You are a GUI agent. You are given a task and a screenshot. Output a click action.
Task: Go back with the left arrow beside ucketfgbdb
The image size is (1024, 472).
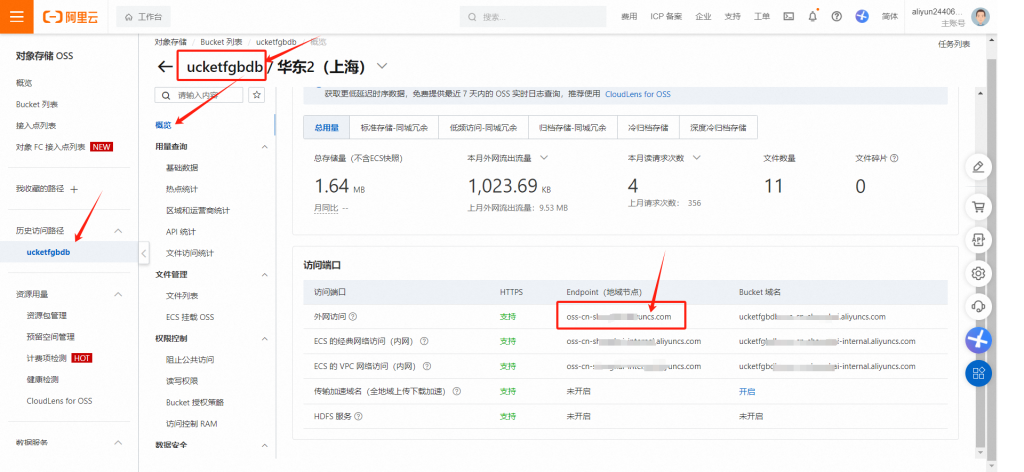tap(165, 67)
